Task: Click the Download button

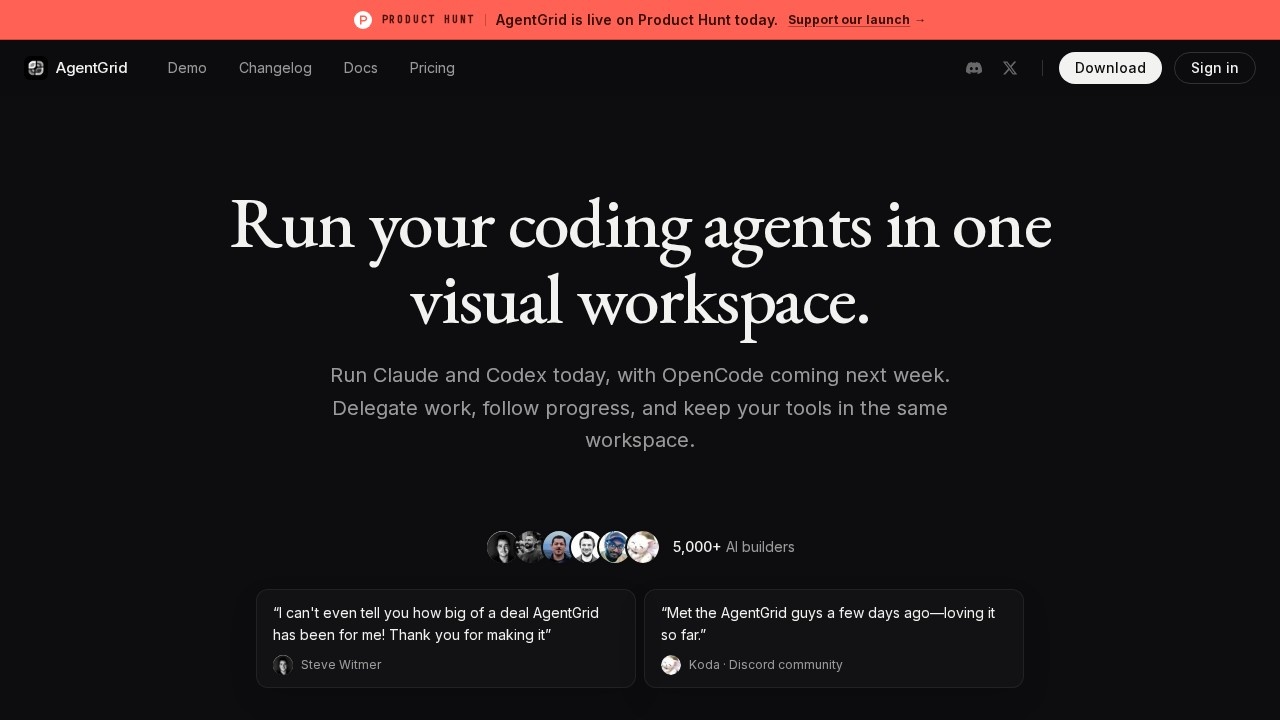Action: 1110,68
